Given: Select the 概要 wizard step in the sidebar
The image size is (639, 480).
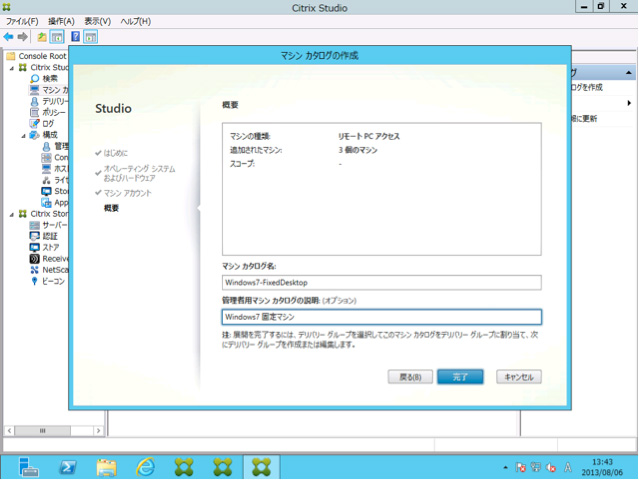Looking at the screenshot, I should point(111,208).
